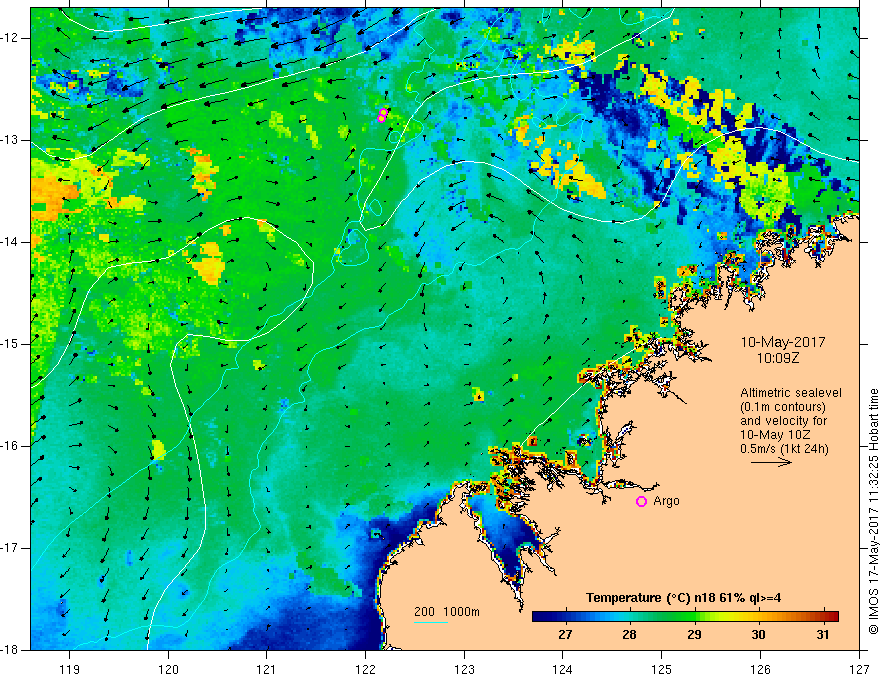Click the '(0.1m contours)' text

click(783, 407)
